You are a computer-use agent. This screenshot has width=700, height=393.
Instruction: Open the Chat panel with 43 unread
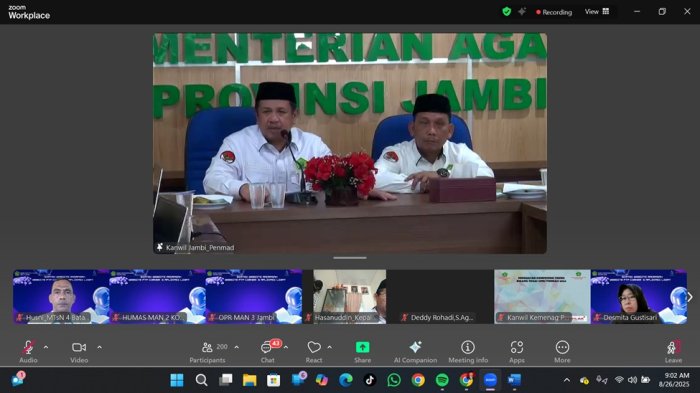tap(268, 351)
